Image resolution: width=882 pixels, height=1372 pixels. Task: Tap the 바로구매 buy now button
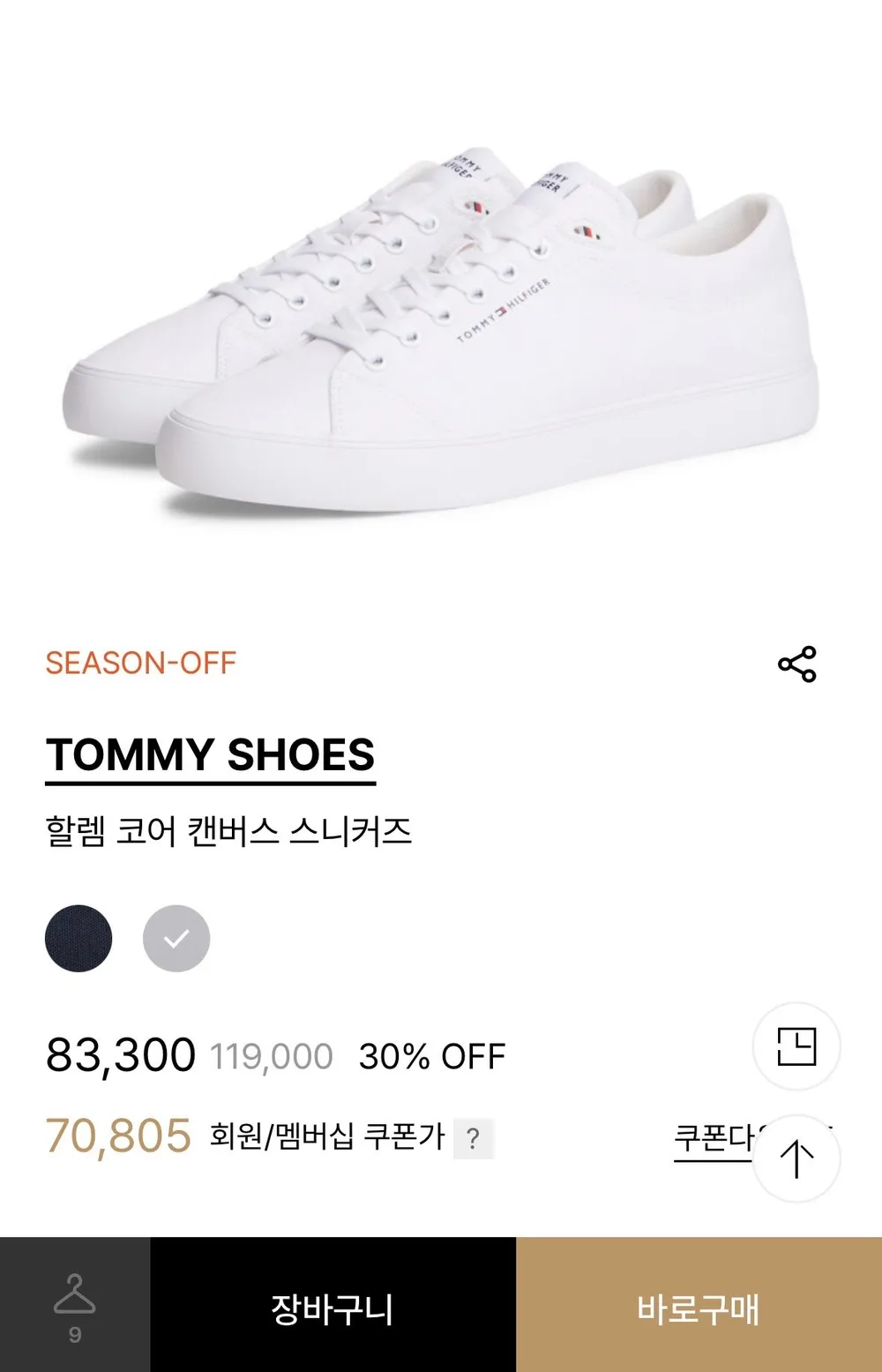pos(699,1304)
